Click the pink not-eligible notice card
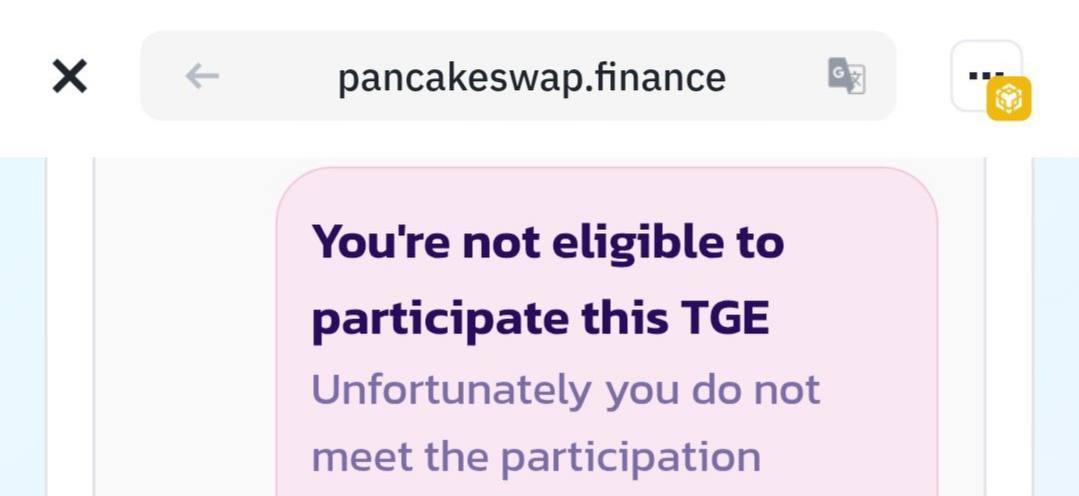 (x=607, y=332)
